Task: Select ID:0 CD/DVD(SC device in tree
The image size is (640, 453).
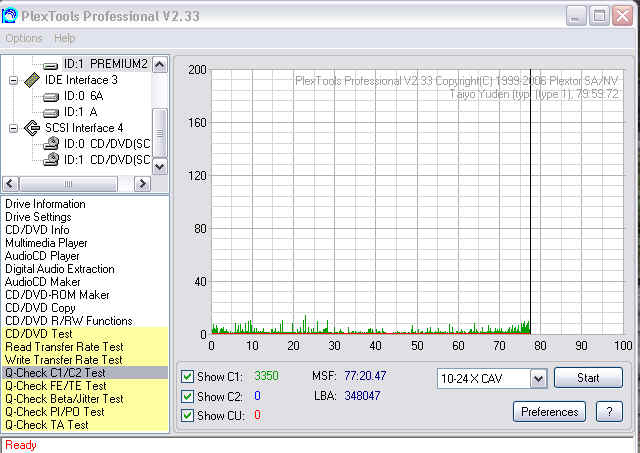Action: (107, 144)
